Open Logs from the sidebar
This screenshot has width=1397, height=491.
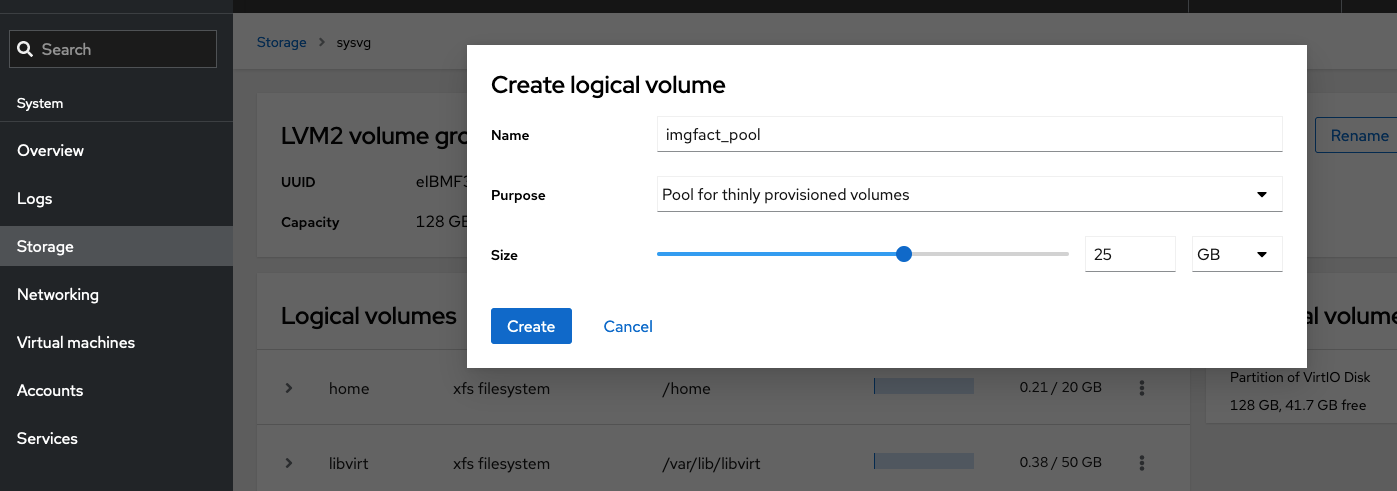point(35,198)
